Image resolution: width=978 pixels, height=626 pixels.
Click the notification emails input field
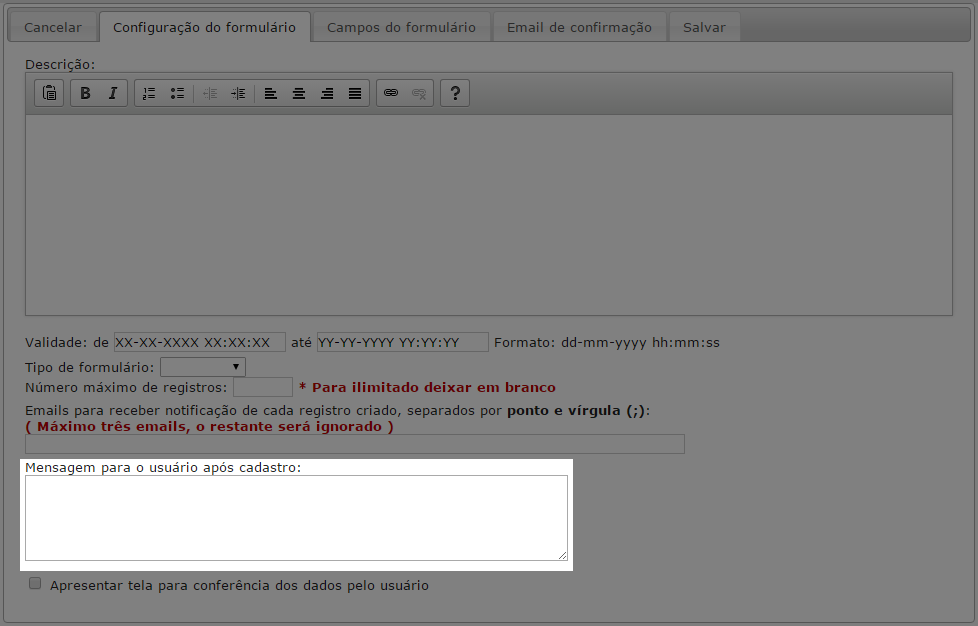click(x=355, y=444)
